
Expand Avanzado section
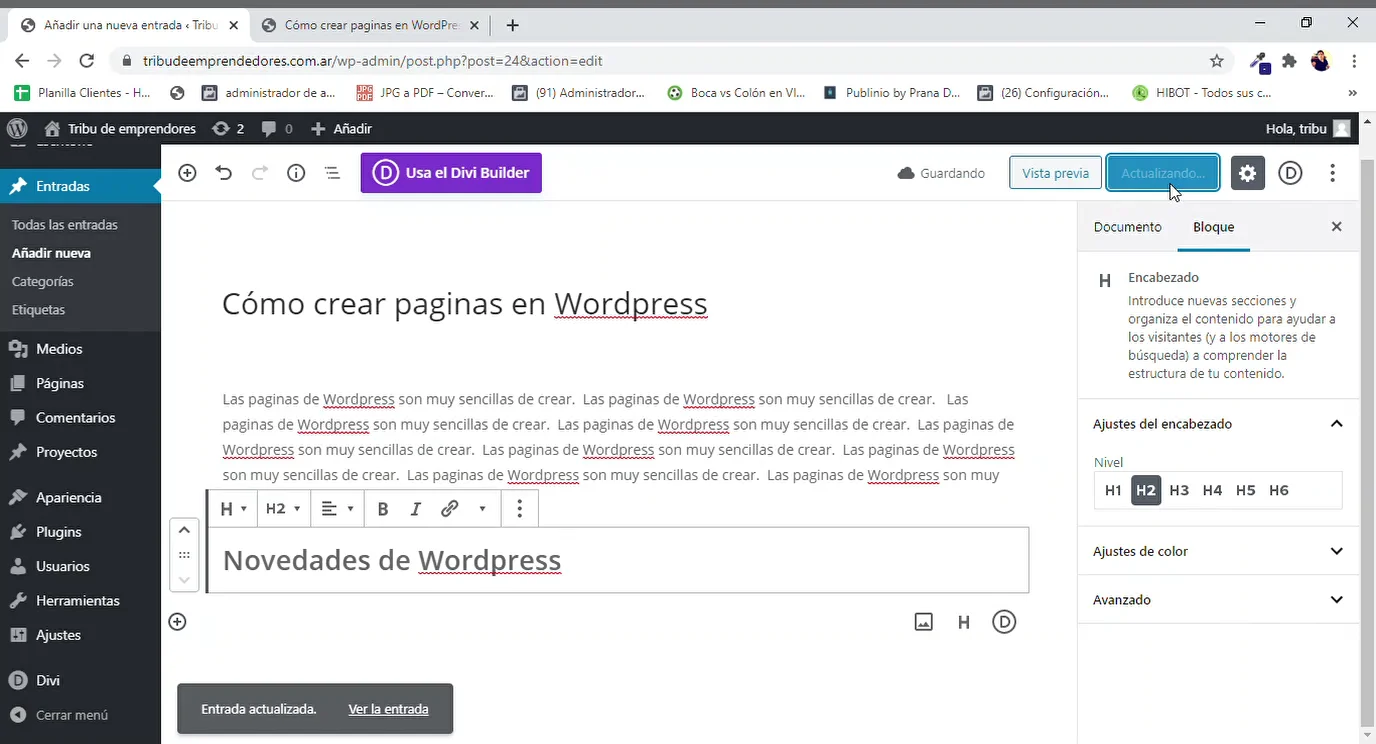(x=1218, y=600)
